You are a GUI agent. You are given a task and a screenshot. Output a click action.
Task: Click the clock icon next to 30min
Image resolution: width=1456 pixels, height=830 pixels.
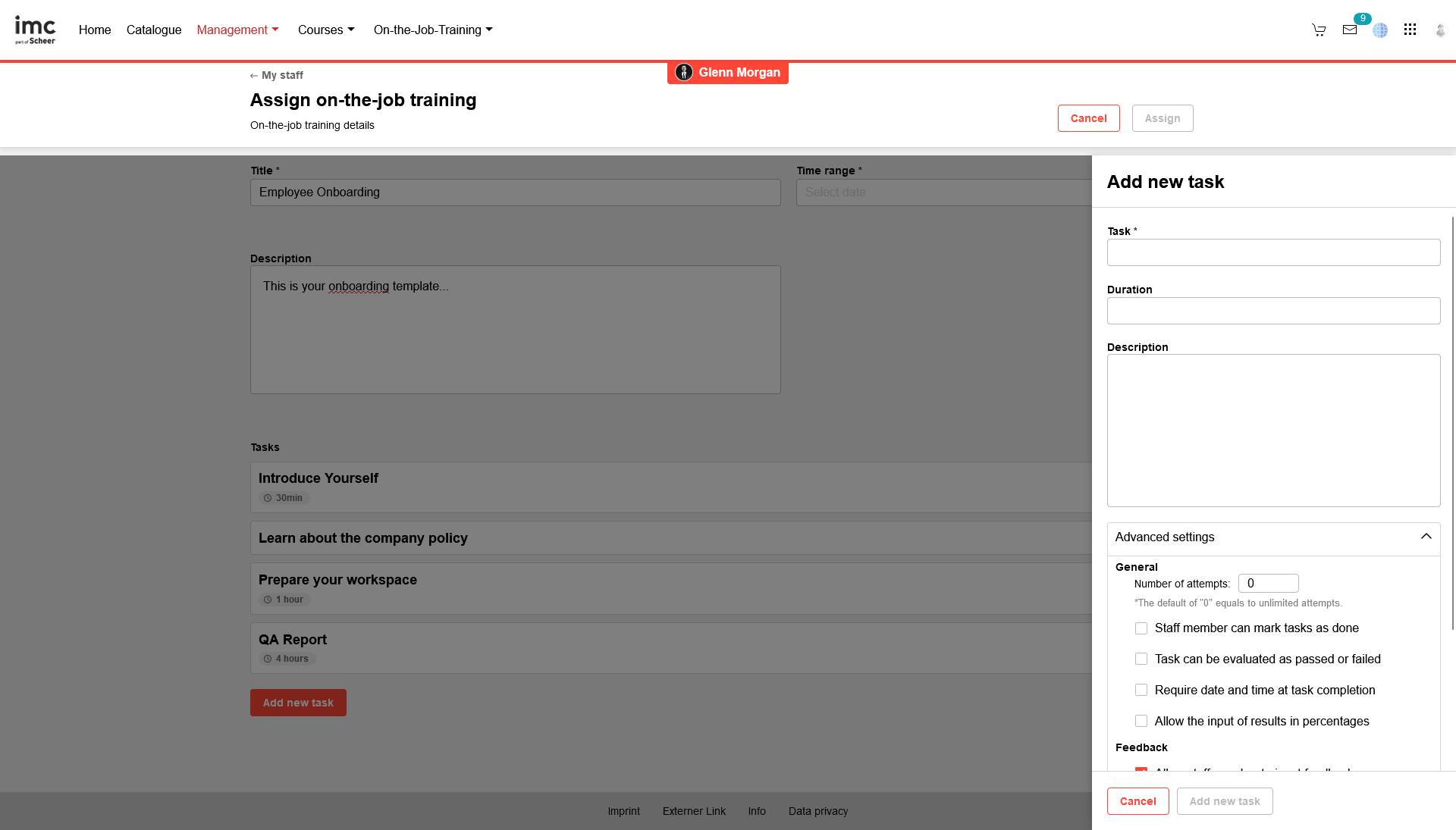(x=267, y=498)
